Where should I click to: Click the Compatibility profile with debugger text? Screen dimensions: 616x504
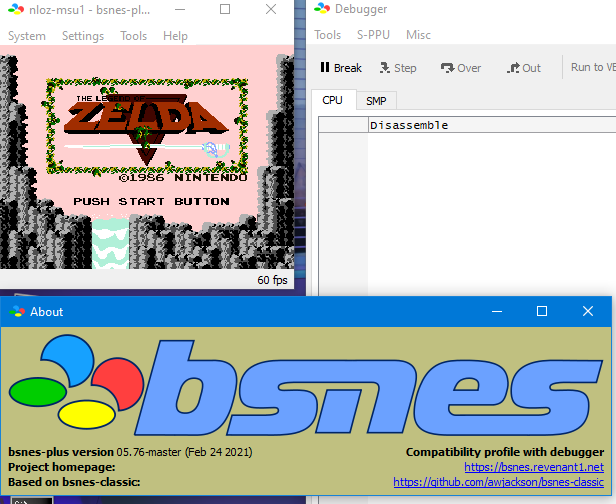click(x=505, y=452)
